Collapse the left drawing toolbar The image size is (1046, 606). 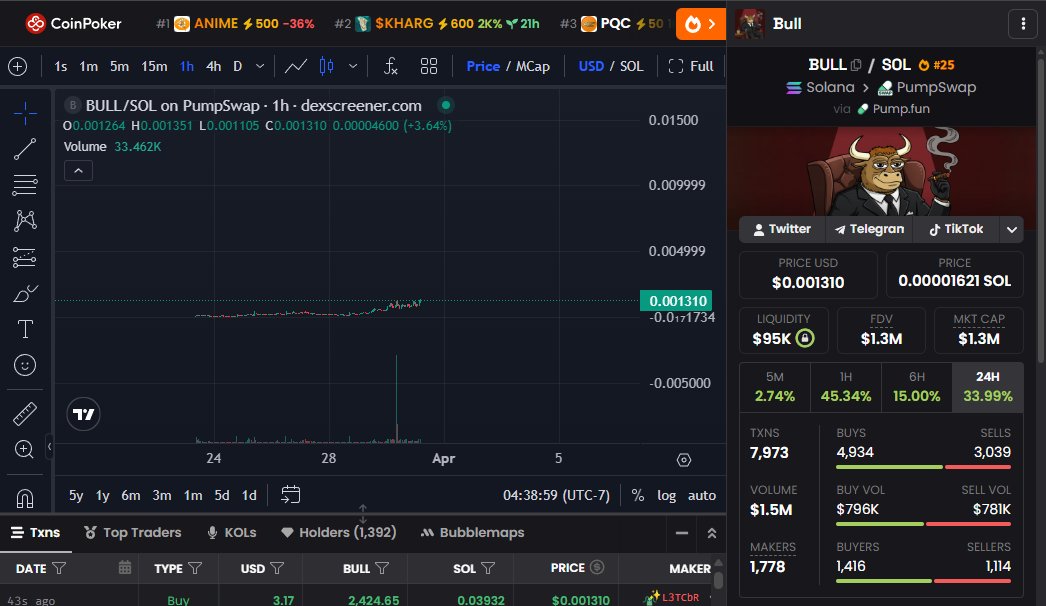click(x=49, y=446)
